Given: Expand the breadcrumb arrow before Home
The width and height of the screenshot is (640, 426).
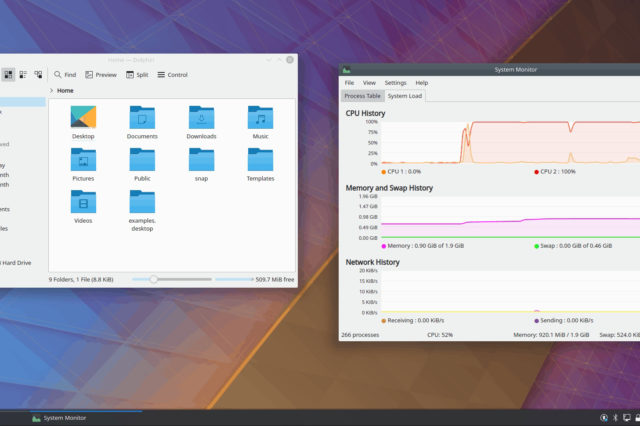Looking at the screenshot, I should tap(52, 91).
